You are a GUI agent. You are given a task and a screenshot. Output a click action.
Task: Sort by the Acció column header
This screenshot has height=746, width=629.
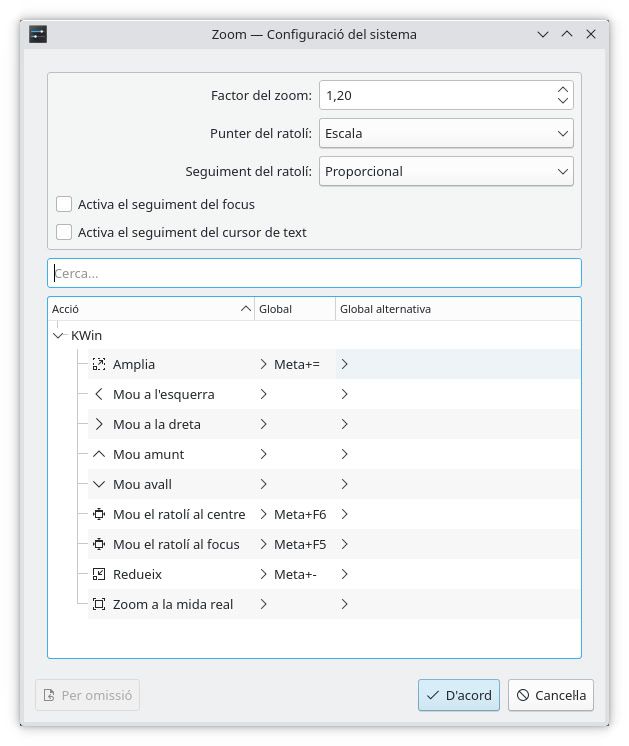tap(150, 309)
